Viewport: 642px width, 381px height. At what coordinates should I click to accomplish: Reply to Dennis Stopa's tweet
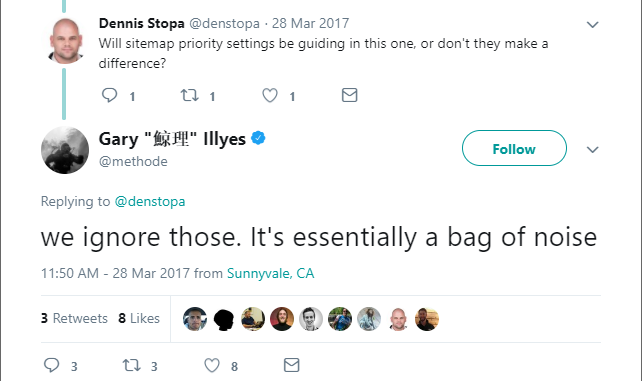[x=109, y=95]
